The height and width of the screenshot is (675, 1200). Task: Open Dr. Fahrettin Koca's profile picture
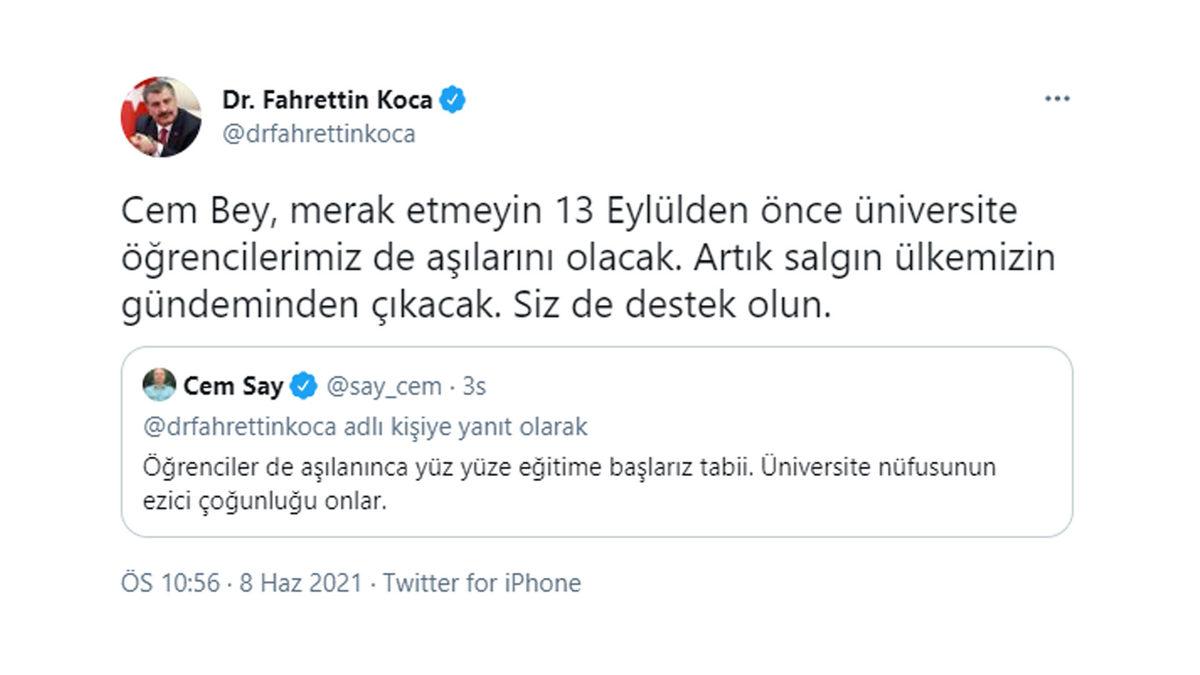(x=158, y=113)
